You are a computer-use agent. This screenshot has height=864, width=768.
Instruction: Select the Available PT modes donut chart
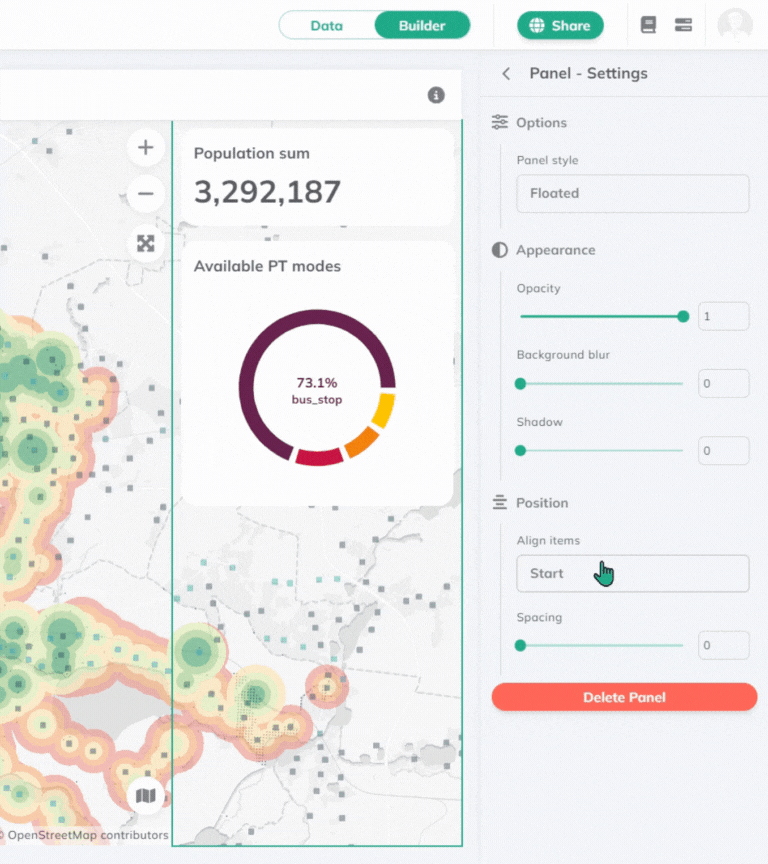[x=317, y=387]
